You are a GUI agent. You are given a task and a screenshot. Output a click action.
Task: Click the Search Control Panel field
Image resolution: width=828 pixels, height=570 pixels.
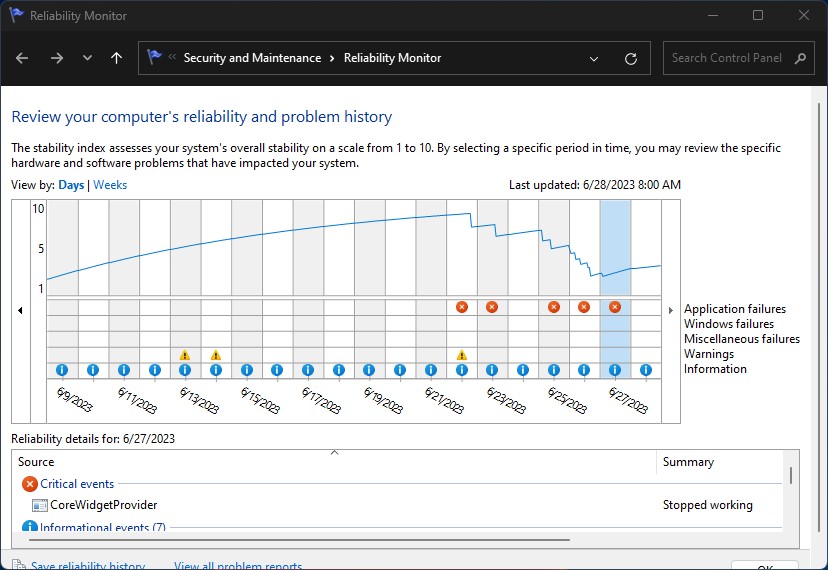tap(727, 58)
